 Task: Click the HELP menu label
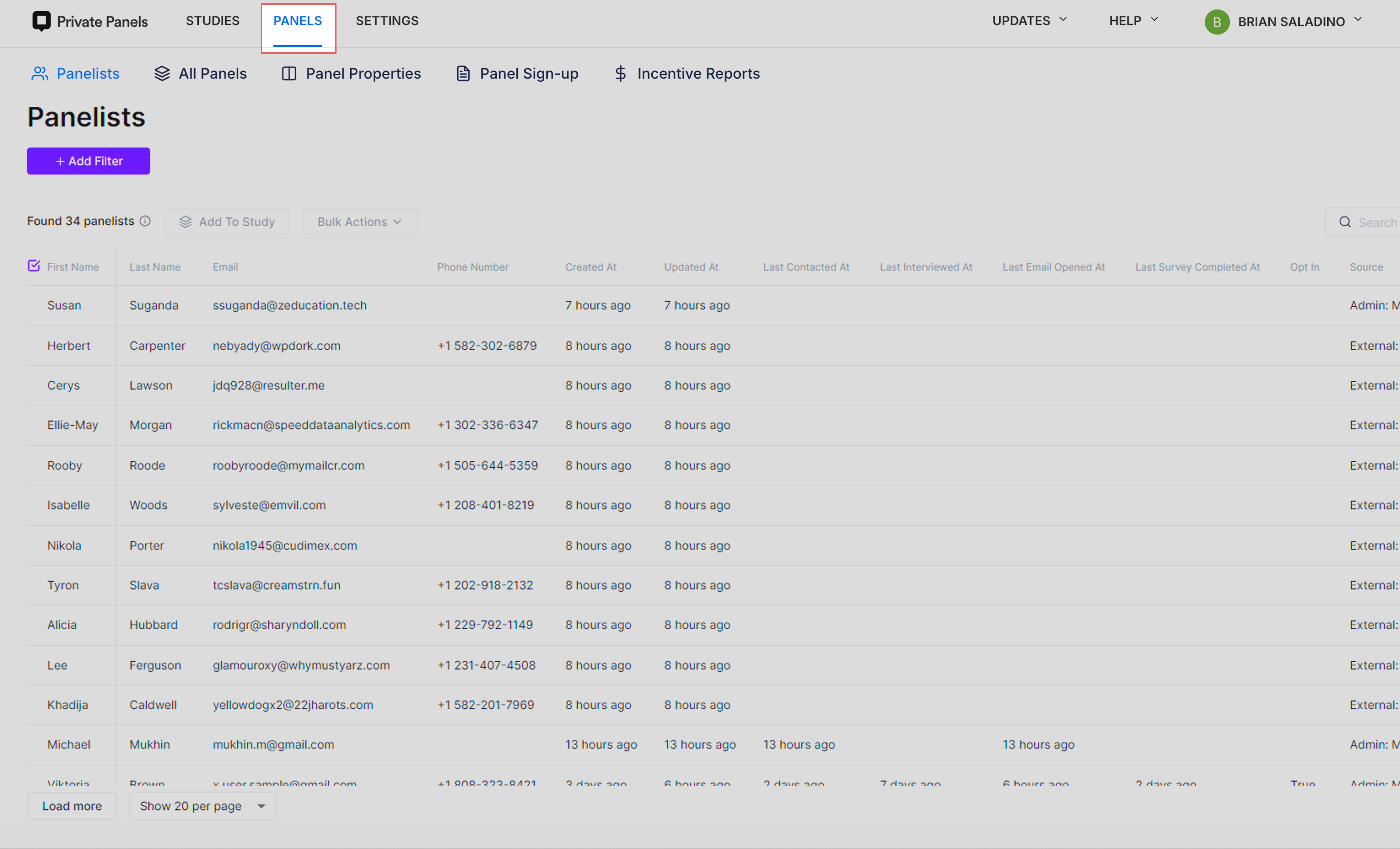(x=1125, y=21)
